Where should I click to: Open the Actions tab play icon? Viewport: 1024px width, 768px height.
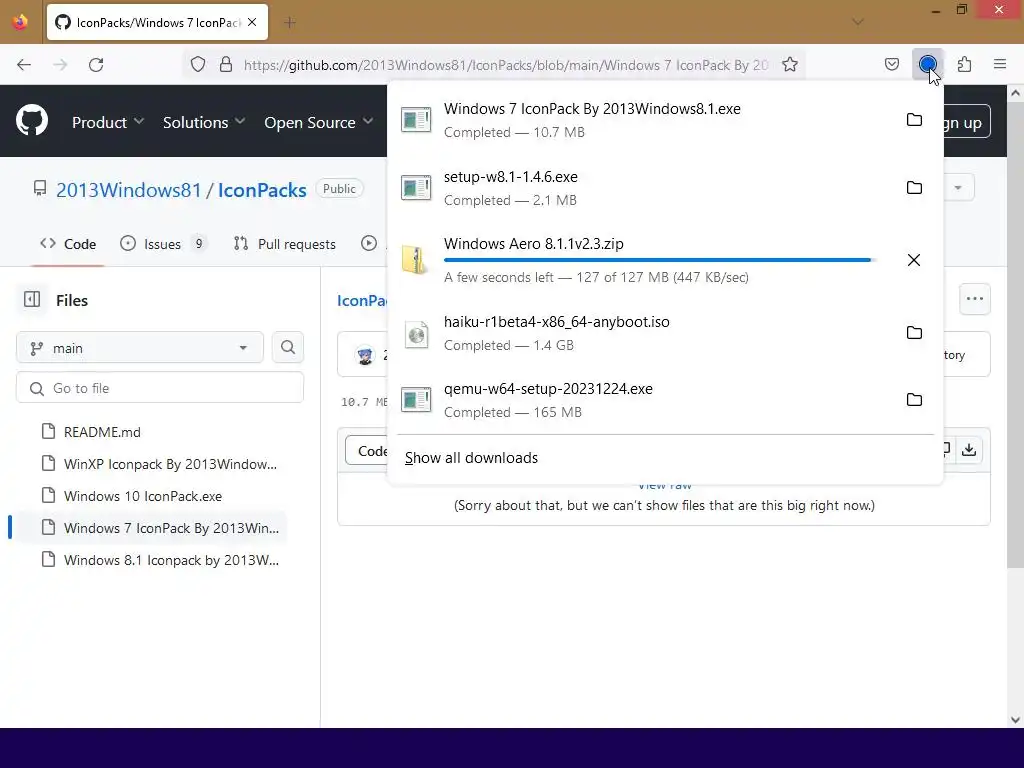pos(369,243)
